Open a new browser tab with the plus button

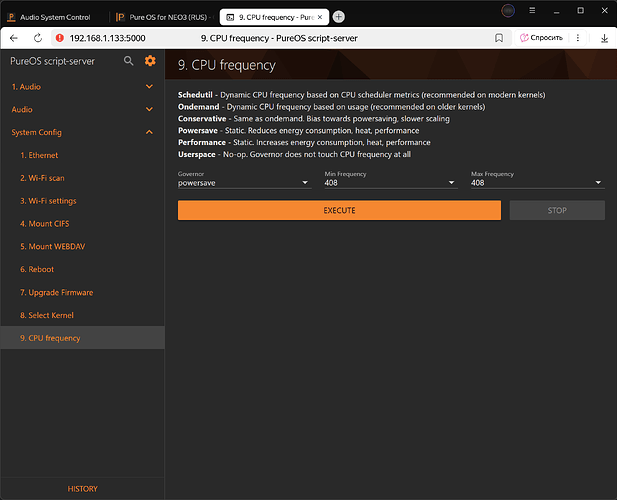click(339, 17)
